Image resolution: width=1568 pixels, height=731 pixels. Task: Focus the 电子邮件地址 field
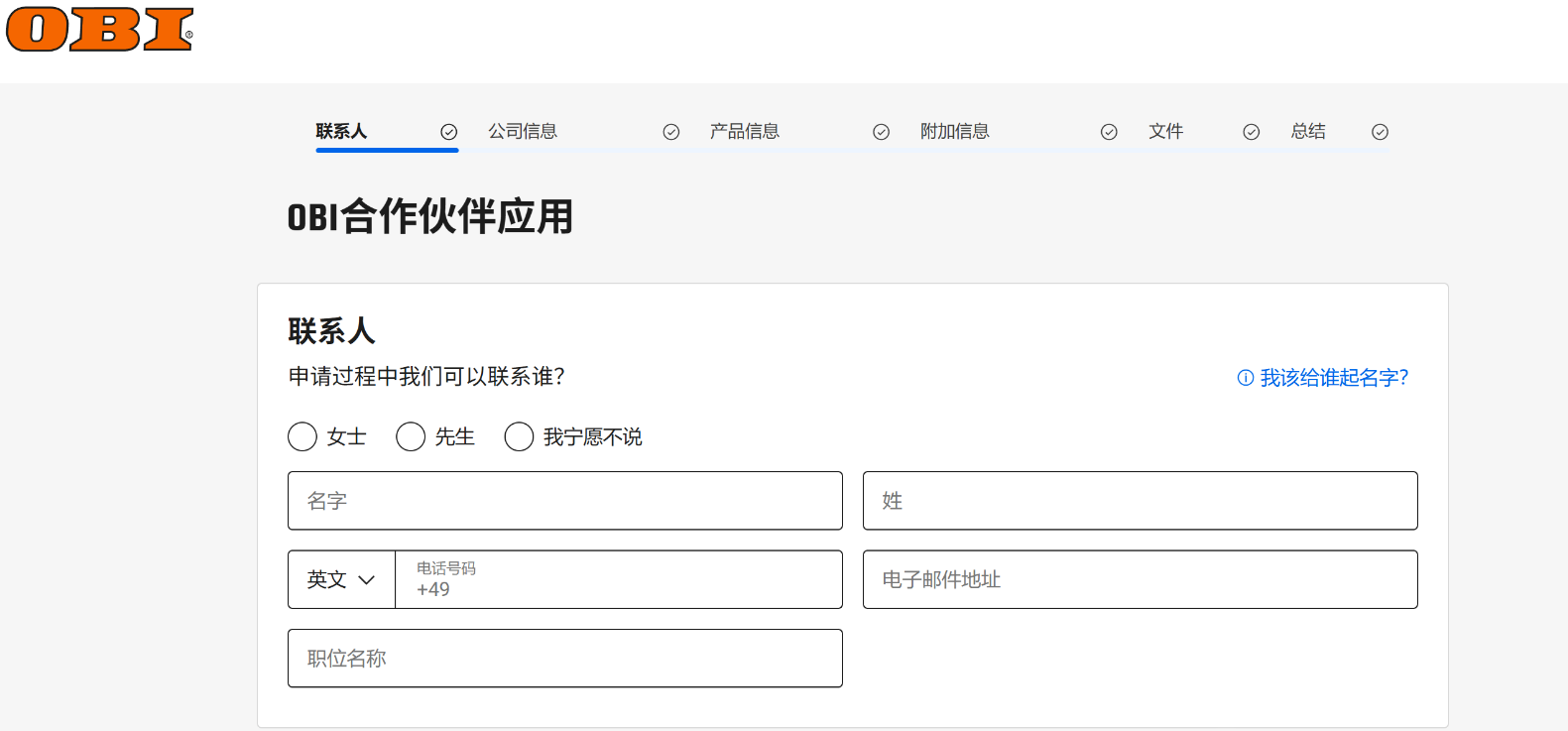click(1140, 579)
